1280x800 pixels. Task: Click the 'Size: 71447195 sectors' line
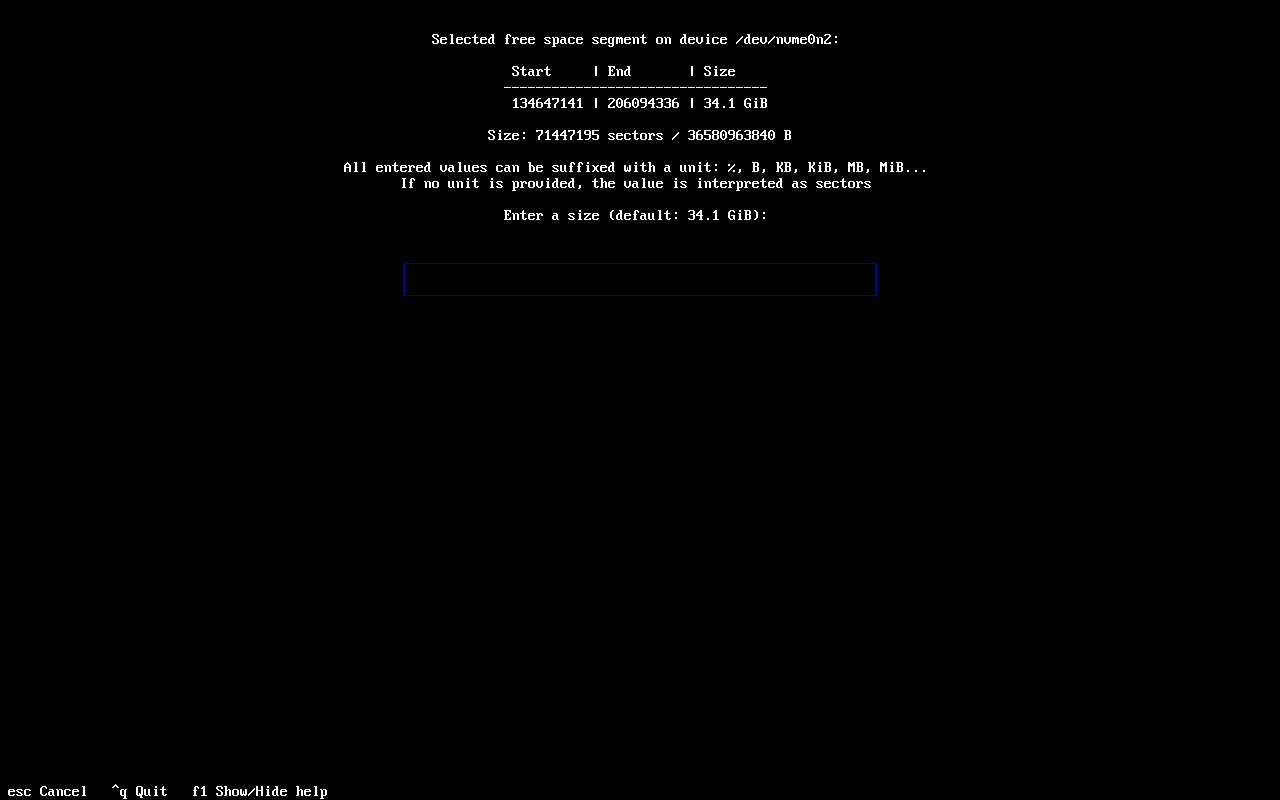[640, 135]
